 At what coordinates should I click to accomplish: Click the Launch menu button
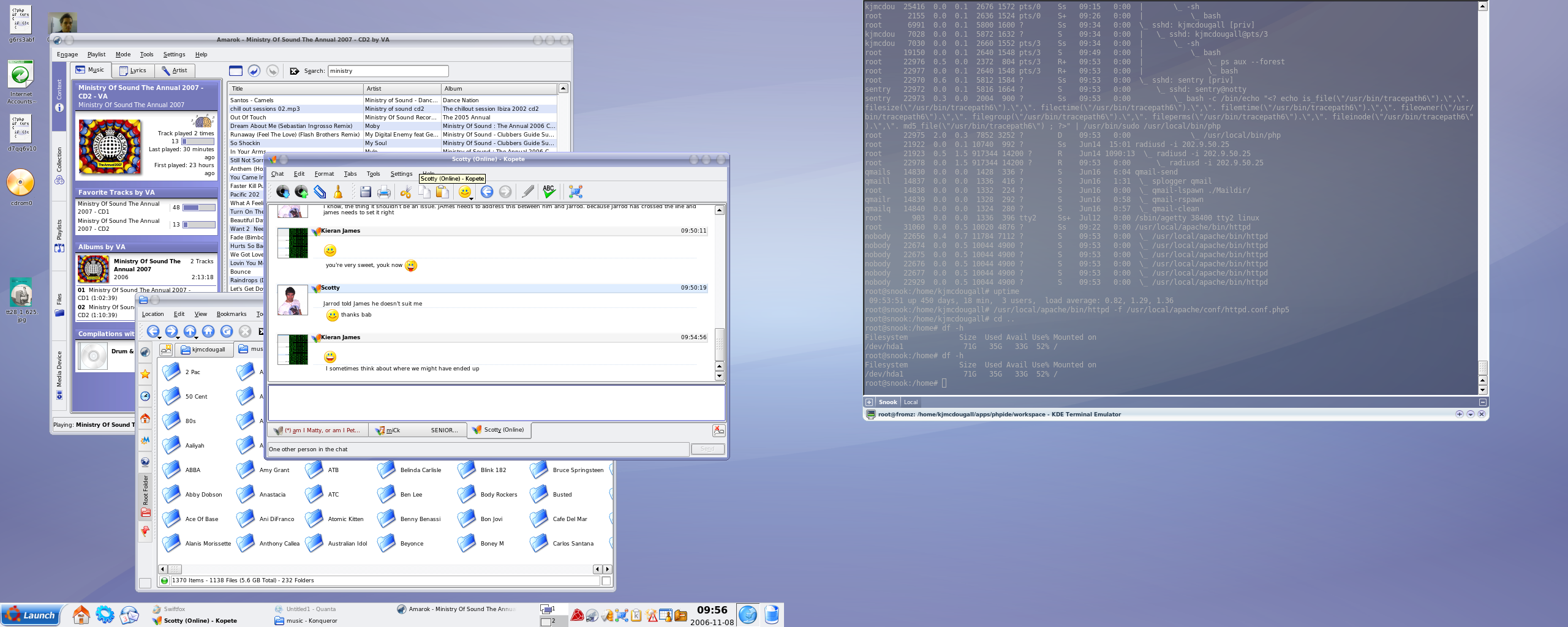point(31,615)
